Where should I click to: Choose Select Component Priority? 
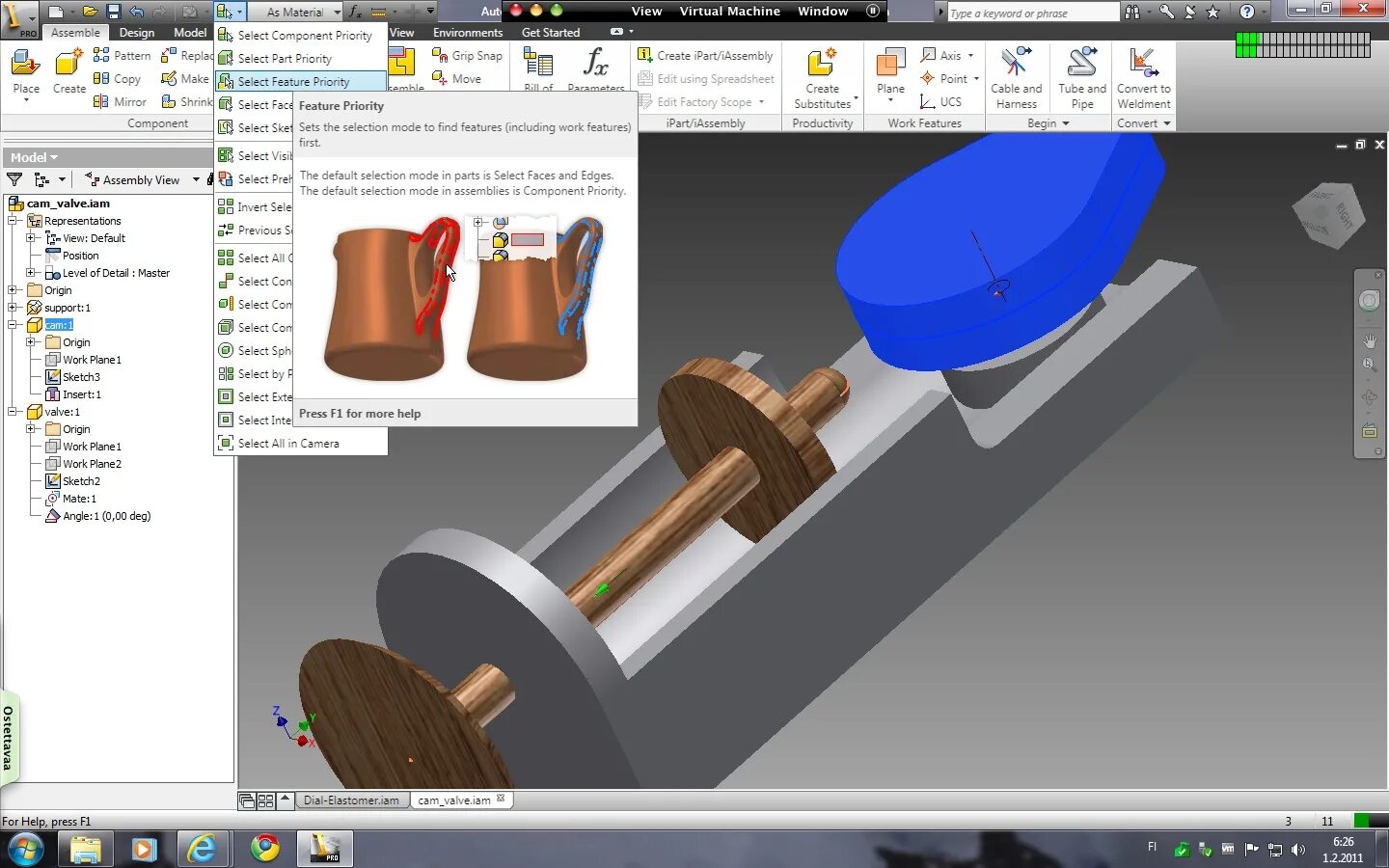coord(301,35)
